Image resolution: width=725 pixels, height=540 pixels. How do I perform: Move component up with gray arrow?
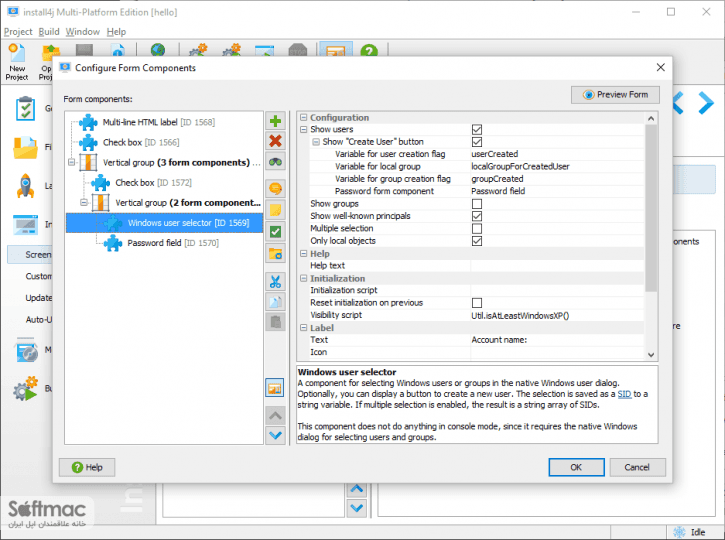(x=276, y=415)
